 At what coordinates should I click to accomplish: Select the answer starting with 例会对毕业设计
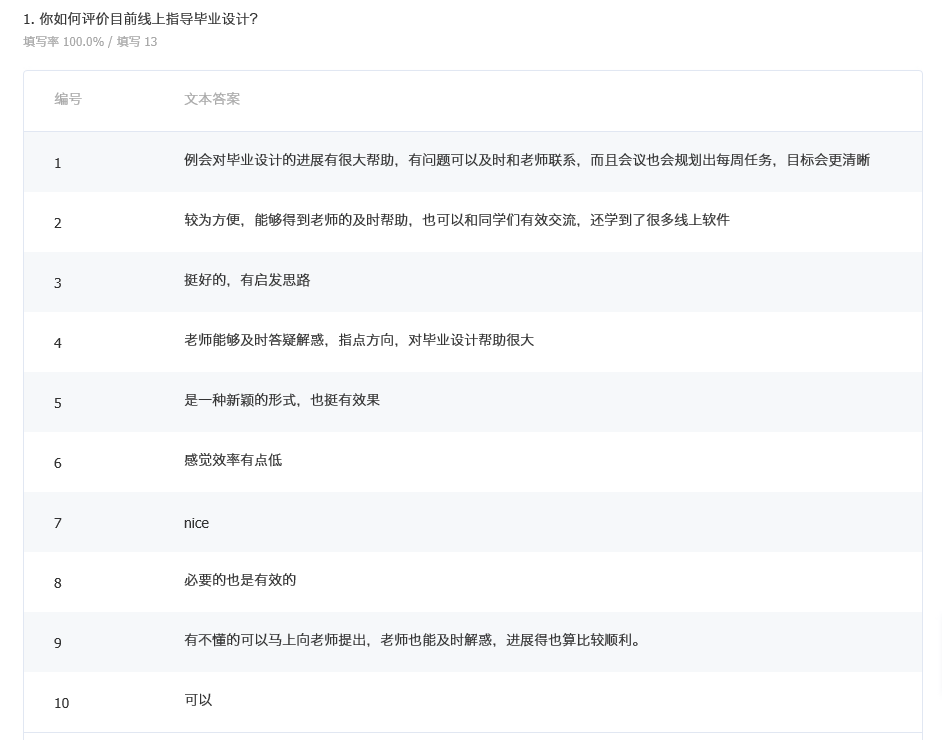526,160
